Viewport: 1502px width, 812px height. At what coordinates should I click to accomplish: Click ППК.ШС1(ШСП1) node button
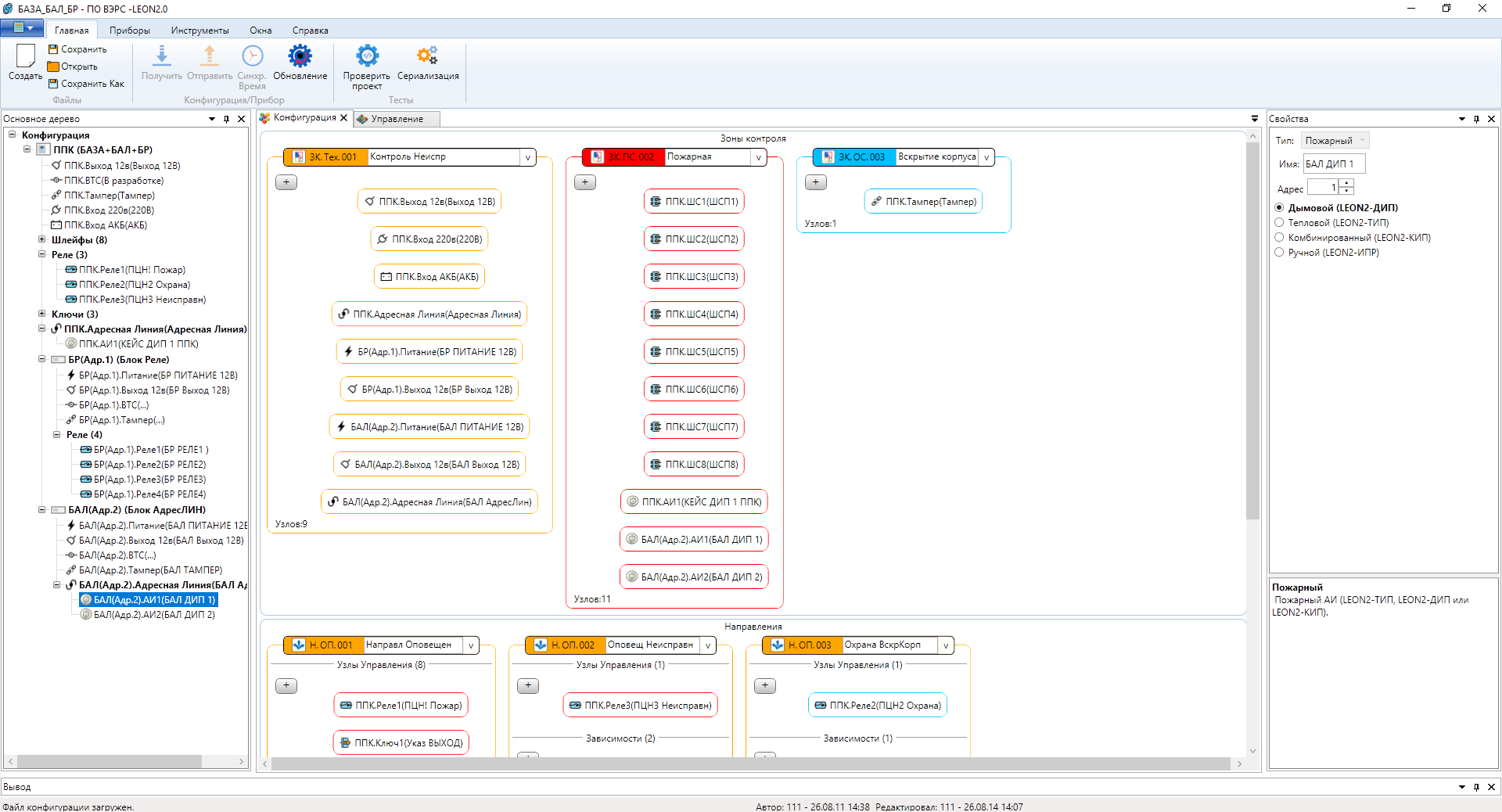694,202
